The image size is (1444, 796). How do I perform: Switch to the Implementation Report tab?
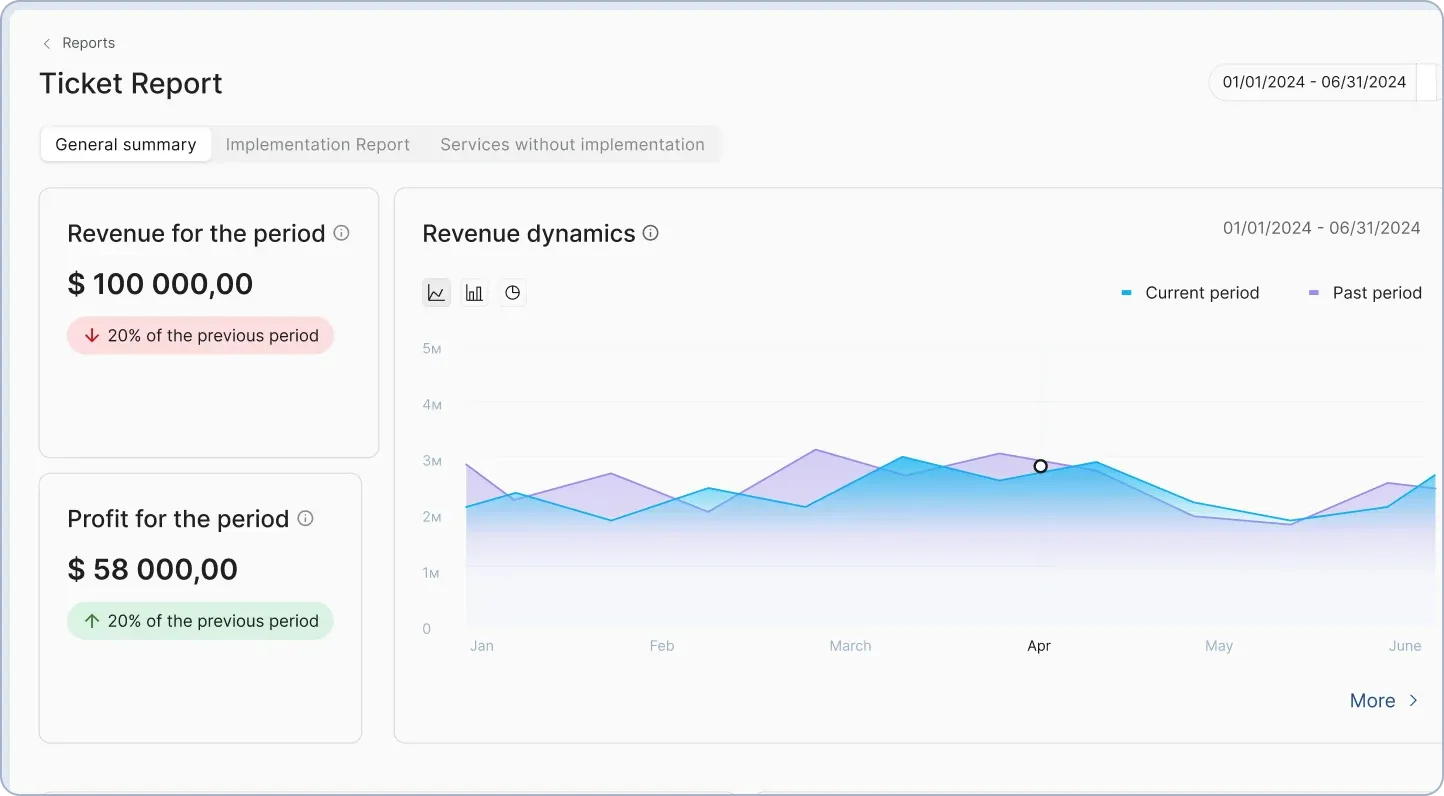click(318, 144)
